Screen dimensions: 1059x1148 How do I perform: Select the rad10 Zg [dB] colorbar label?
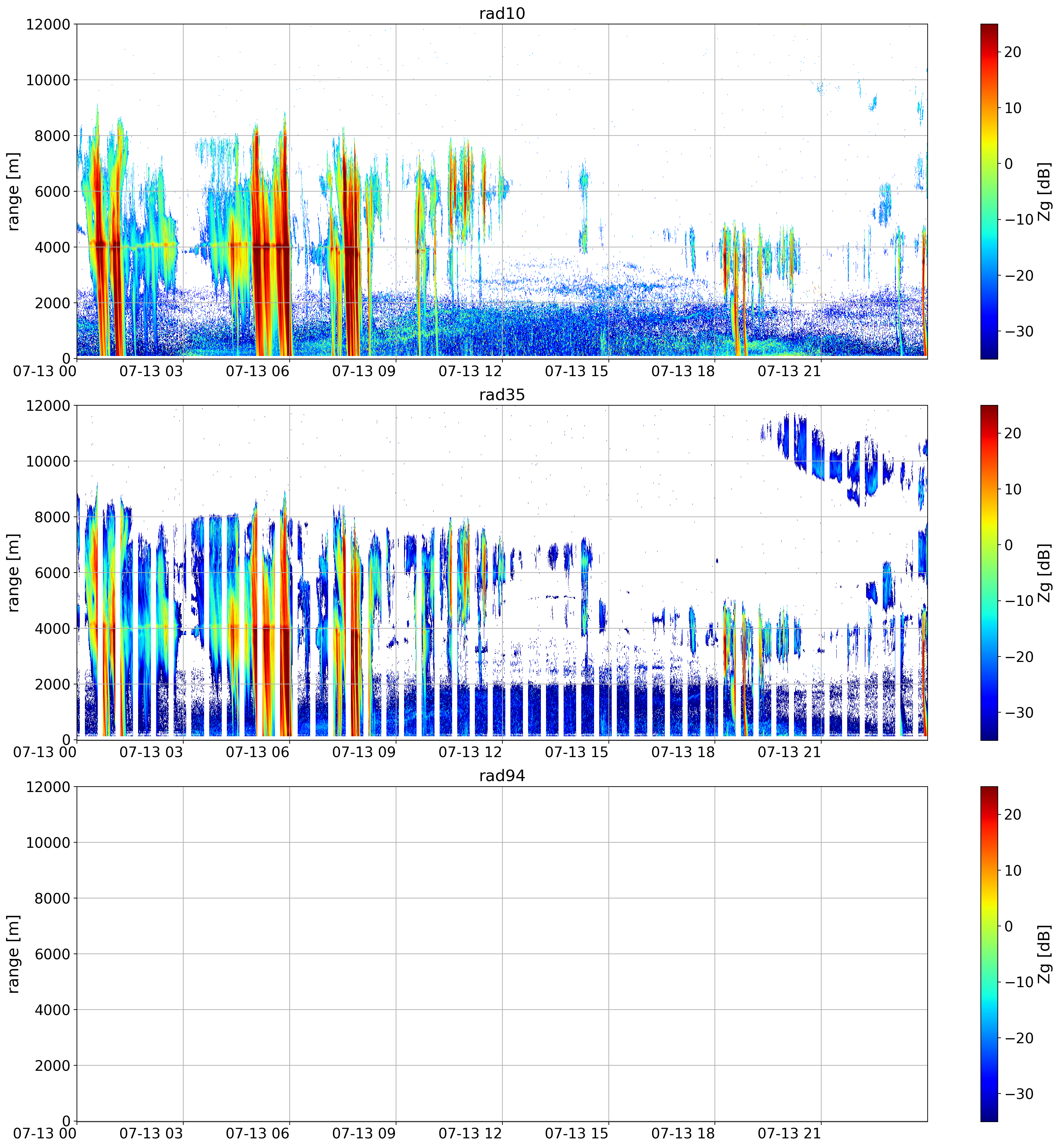[1045, 191]
